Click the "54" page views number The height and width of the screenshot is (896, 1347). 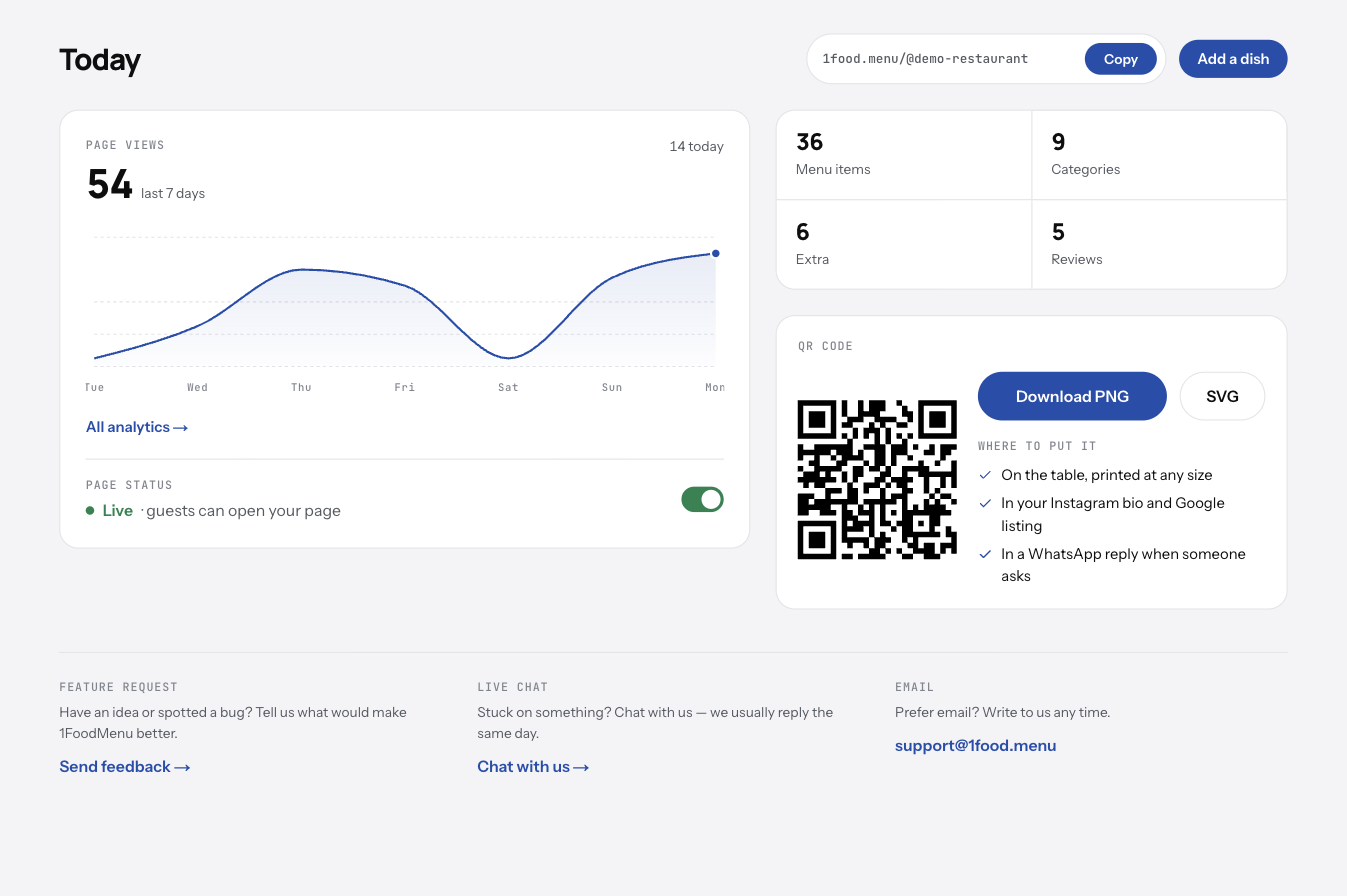tap(109, 184)
